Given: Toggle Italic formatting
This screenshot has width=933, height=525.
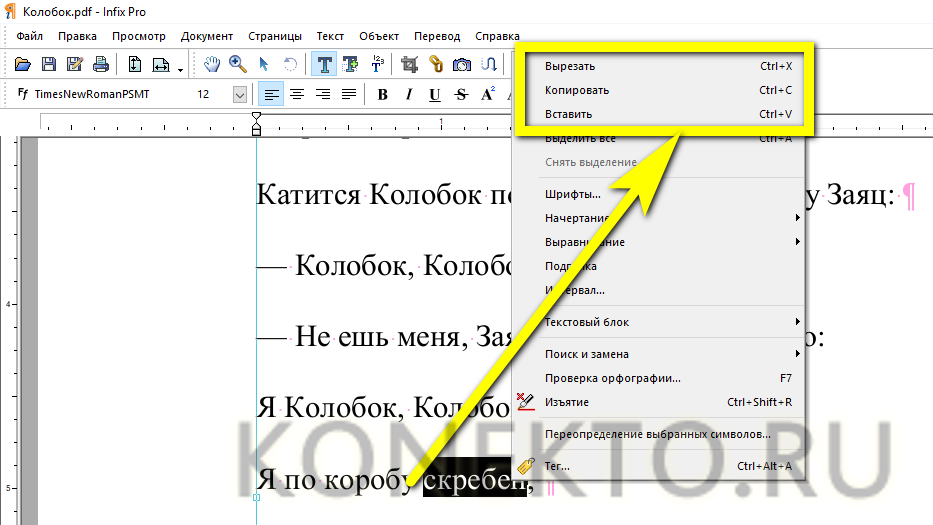Looking at the screenshot, I should [x=408, y=94].
